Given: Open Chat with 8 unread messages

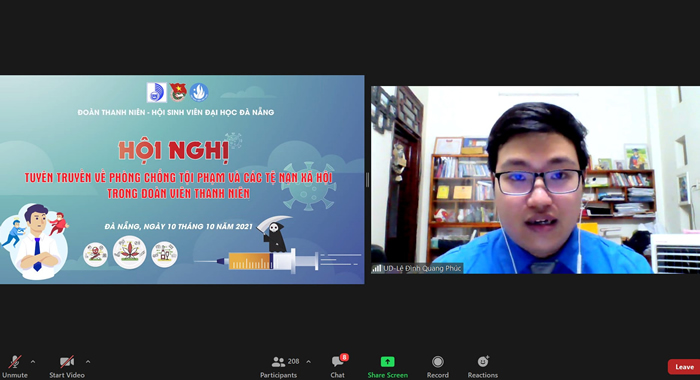Looking at the screenshot, I should (337, 361).
